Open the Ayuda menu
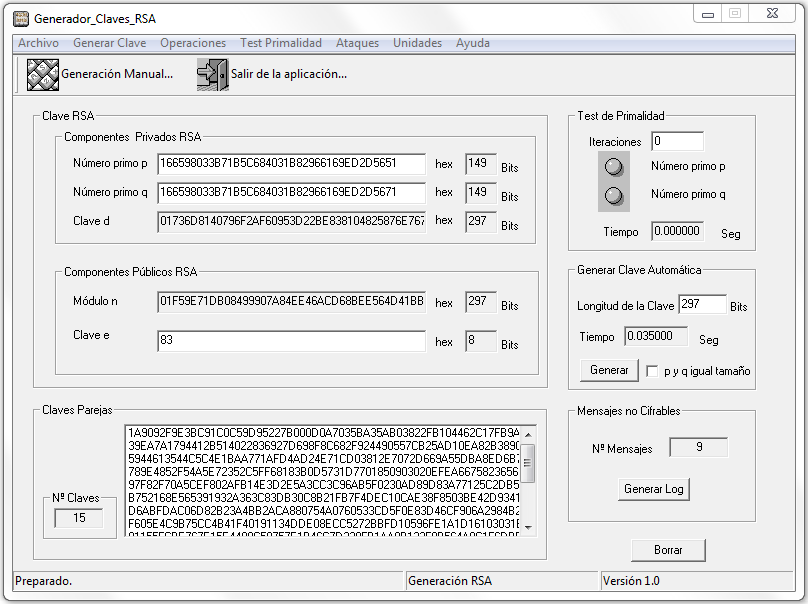This screenshot has height=604, width=808. pos(473,43)
